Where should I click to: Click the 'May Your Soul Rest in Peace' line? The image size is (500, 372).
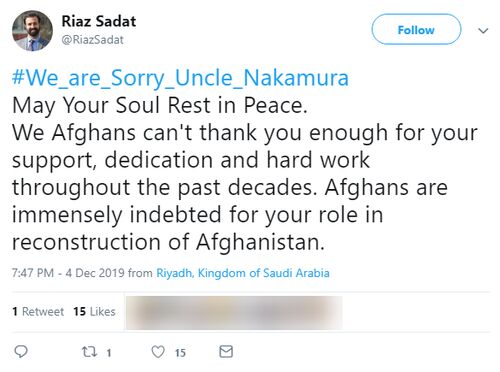click(x=160, y=106)
